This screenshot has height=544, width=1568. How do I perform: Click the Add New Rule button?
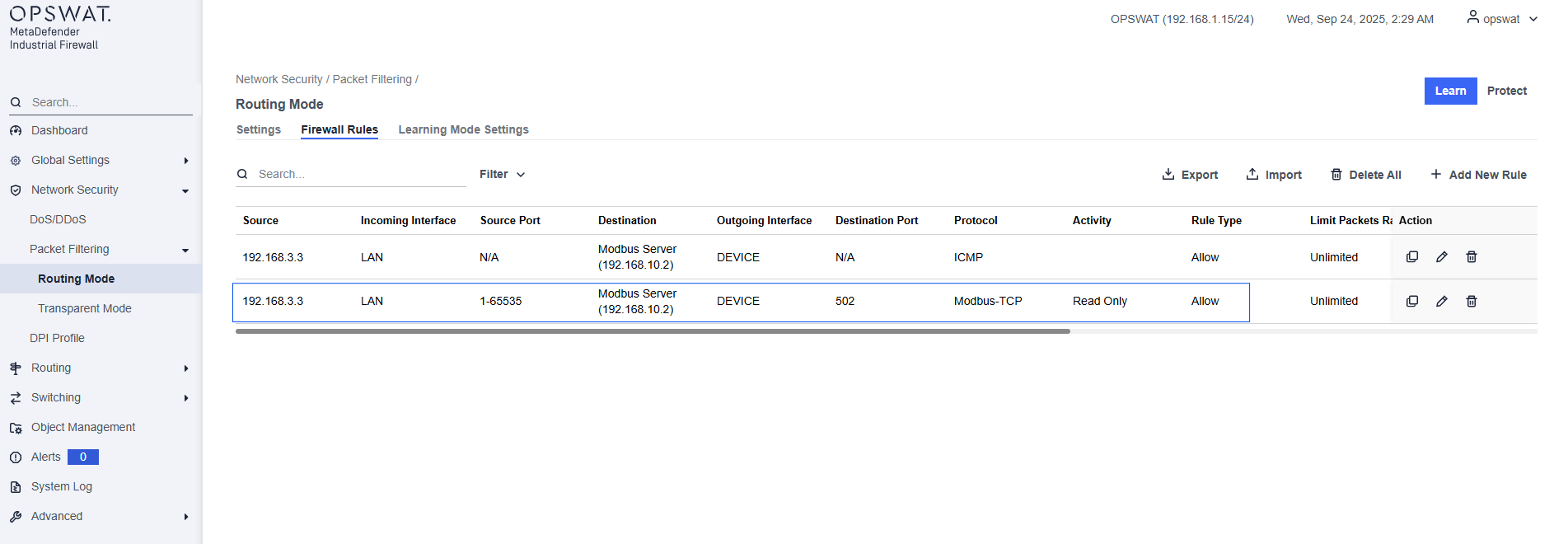pos(1478,175)
